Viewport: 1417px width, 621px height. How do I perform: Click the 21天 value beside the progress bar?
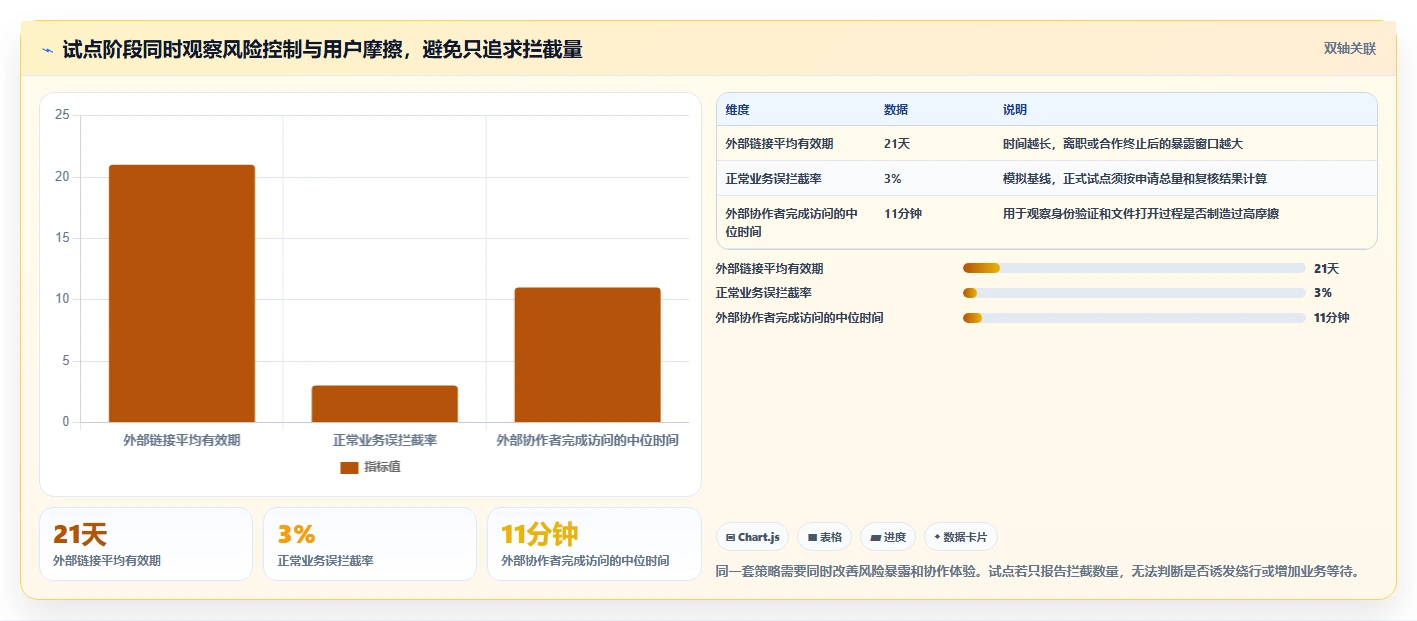tap(1326, 268)
